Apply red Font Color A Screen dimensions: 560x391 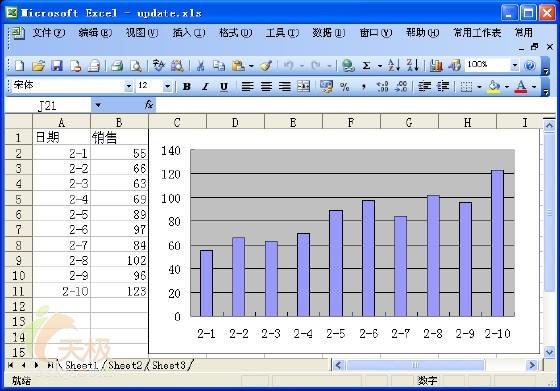click(521, 86)
